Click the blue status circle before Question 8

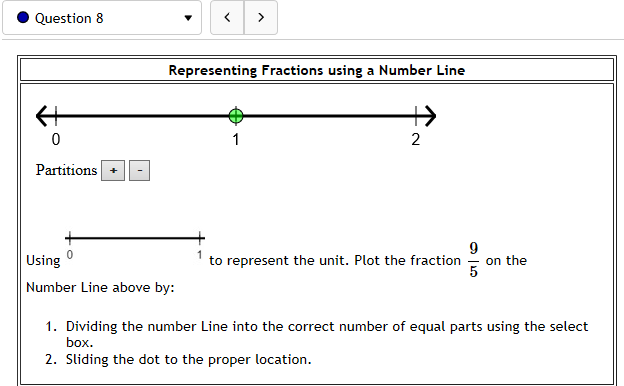23,18
